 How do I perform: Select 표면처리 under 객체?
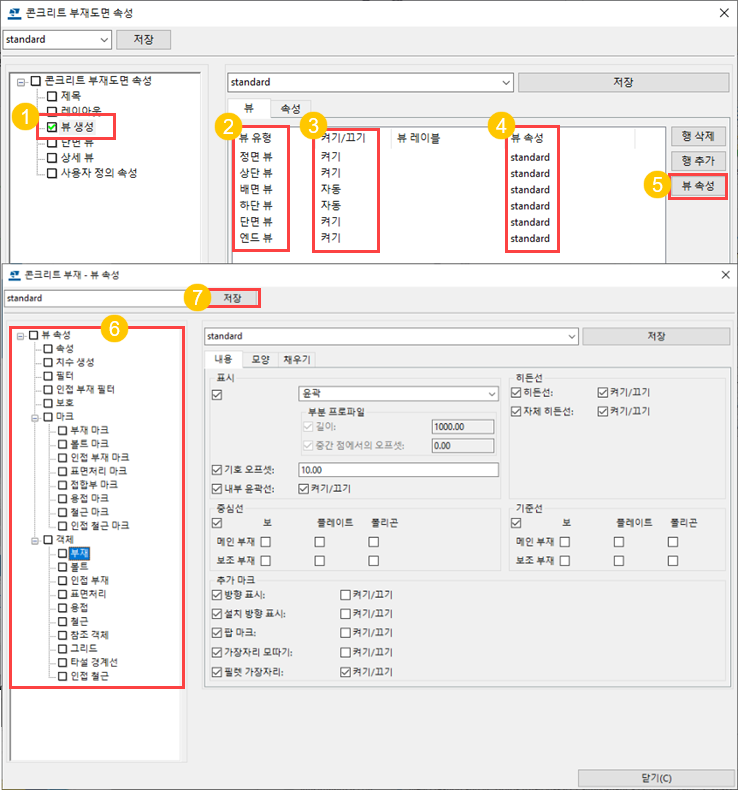88,594
